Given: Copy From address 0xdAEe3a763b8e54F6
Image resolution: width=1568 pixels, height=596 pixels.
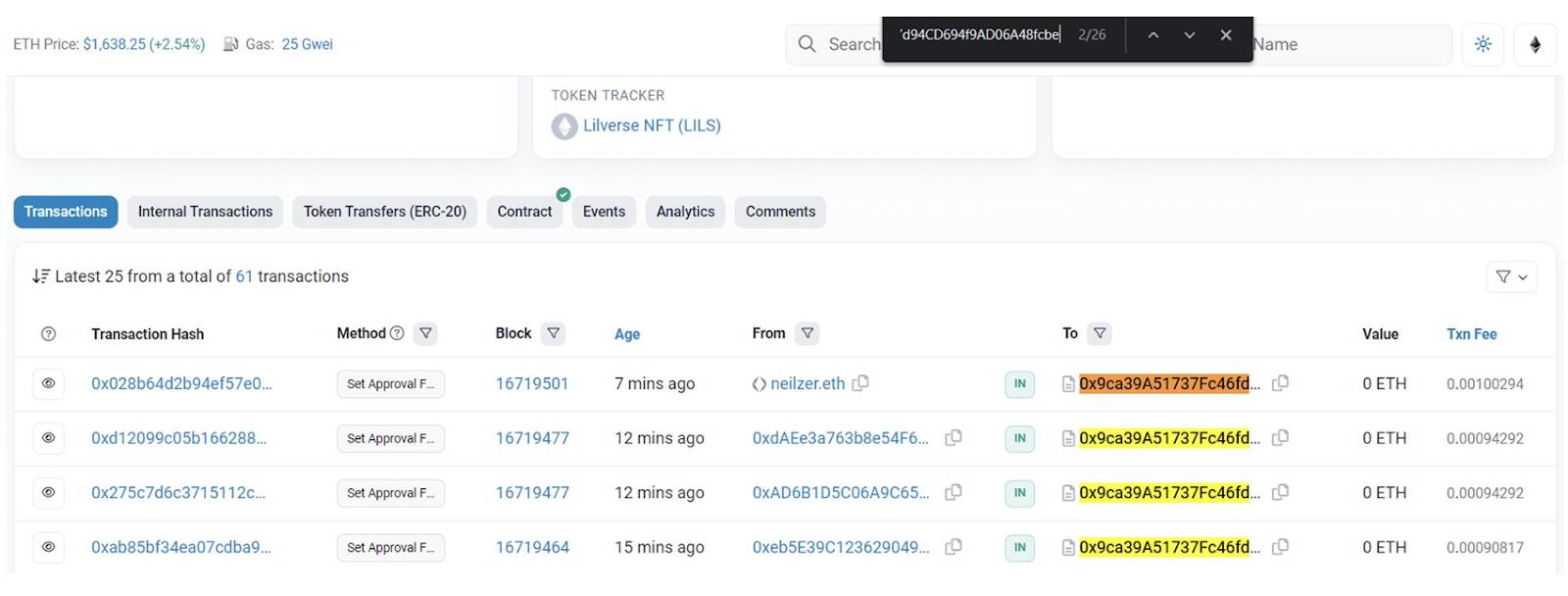Looking at the screenshot, I should pyautogui.click(x=953, y=438).
